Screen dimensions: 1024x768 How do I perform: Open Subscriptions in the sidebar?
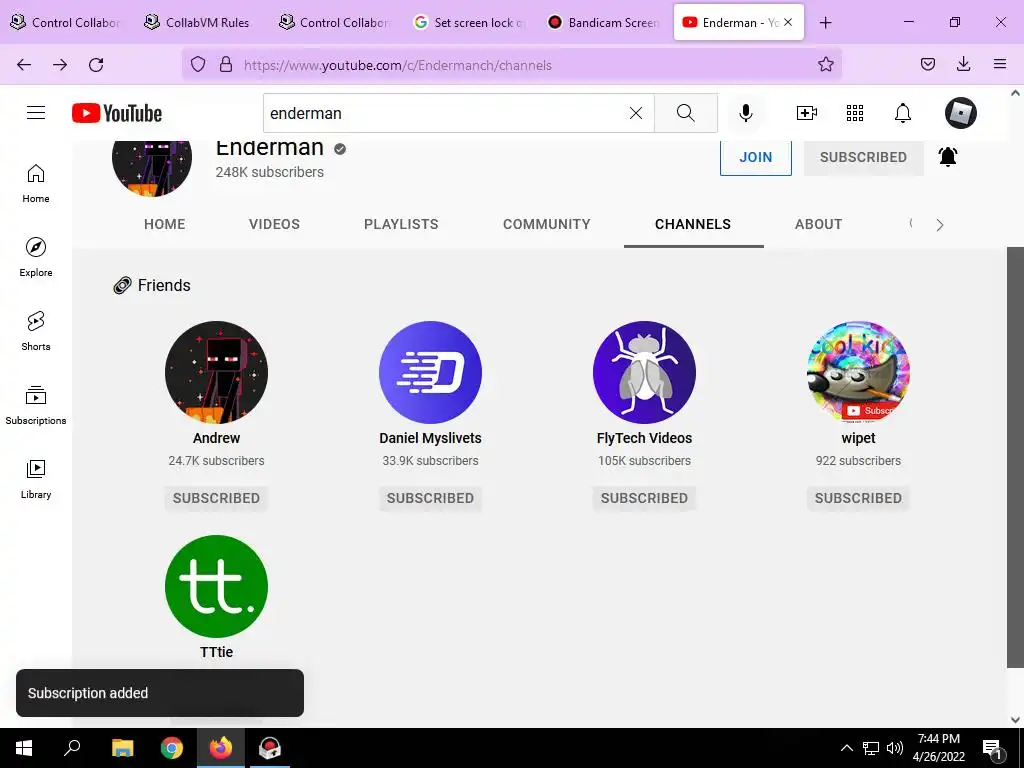pos(36,405)
